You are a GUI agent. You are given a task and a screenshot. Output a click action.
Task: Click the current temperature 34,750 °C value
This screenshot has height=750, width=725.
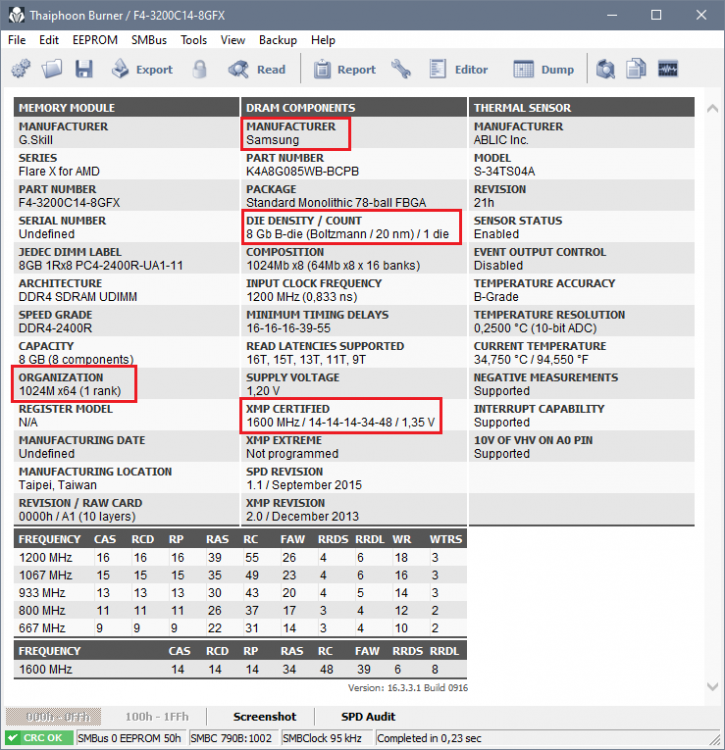(531, 360)
